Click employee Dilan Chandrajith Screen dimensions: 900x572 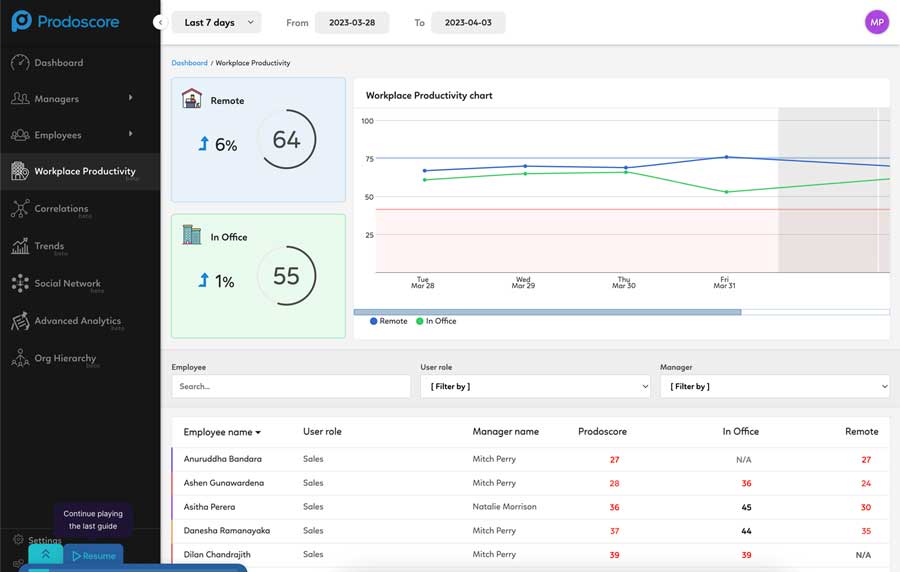point(217,554)
